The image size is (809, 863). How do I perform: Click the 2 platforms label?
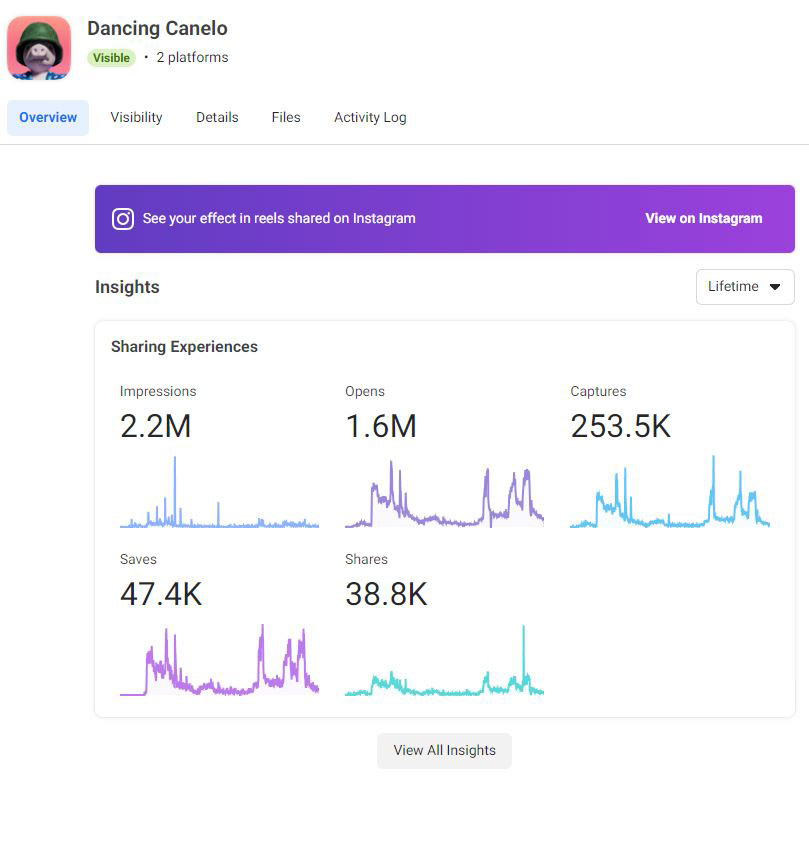(x=192, y=58)
